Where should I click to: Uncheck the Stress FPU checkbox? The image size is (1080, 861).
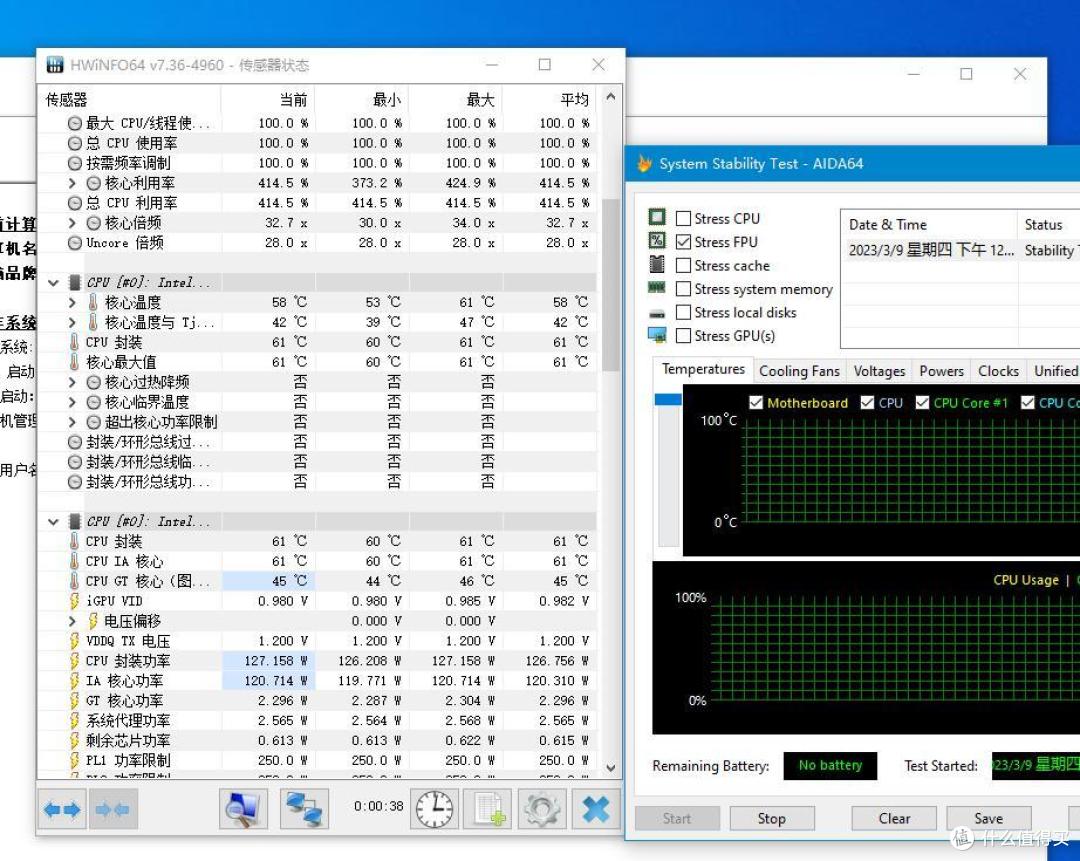pos(683,242)
